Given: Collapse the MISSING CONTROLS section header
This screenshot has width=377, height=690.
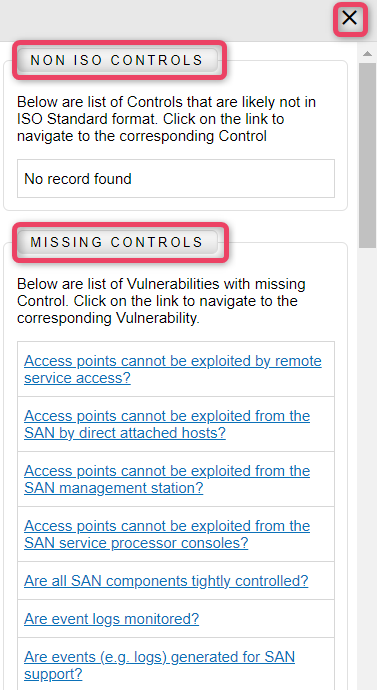Looking at the screenshot, I should 117,242.
